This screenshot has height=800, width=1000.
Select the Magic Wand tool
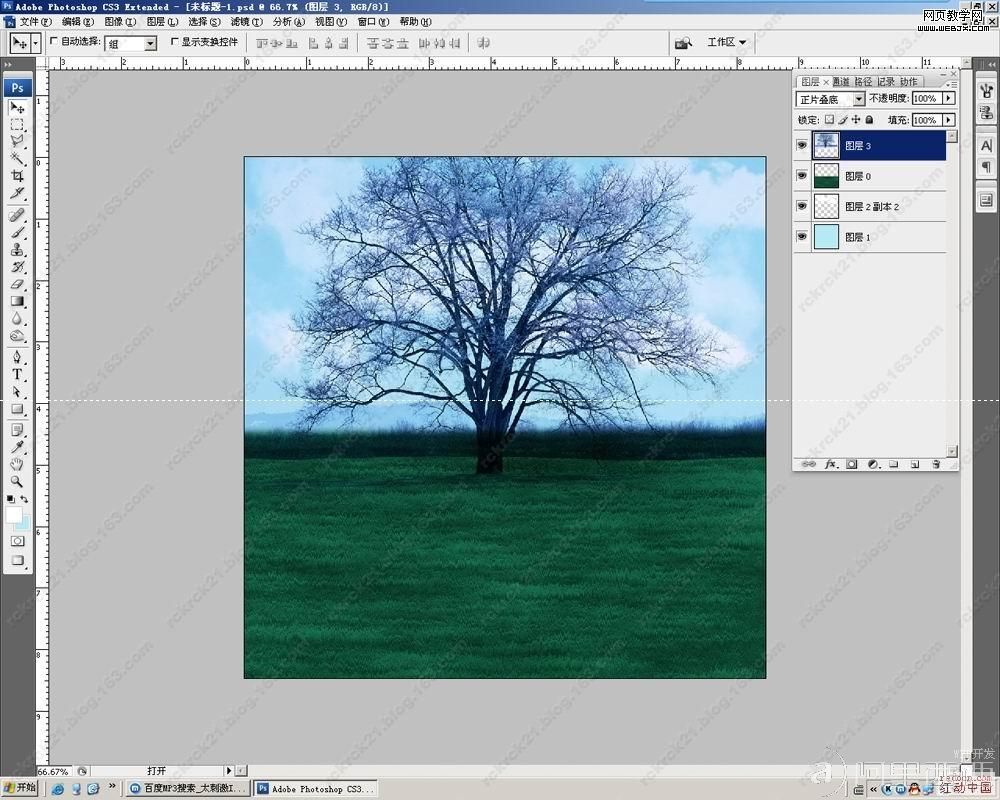[x=17, y=158]
